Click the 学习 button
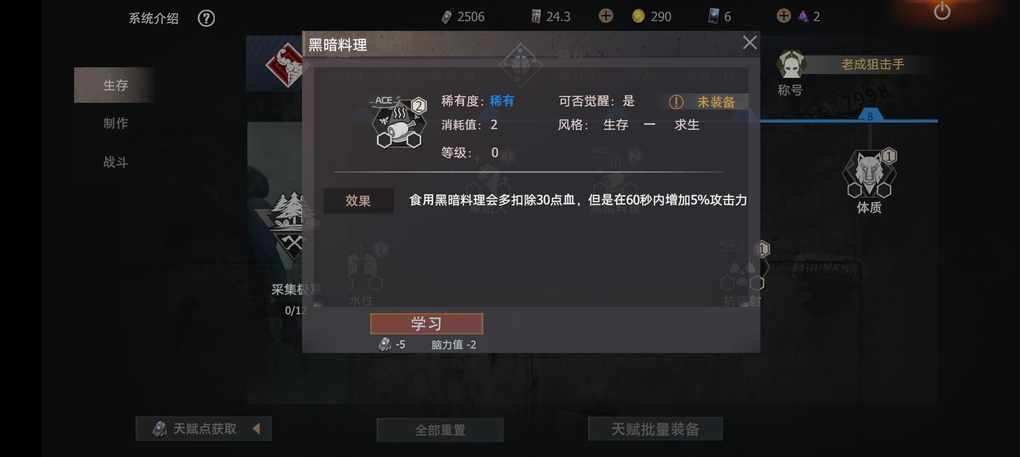This screenshot has height=457, width=1020. coord(427,324)
